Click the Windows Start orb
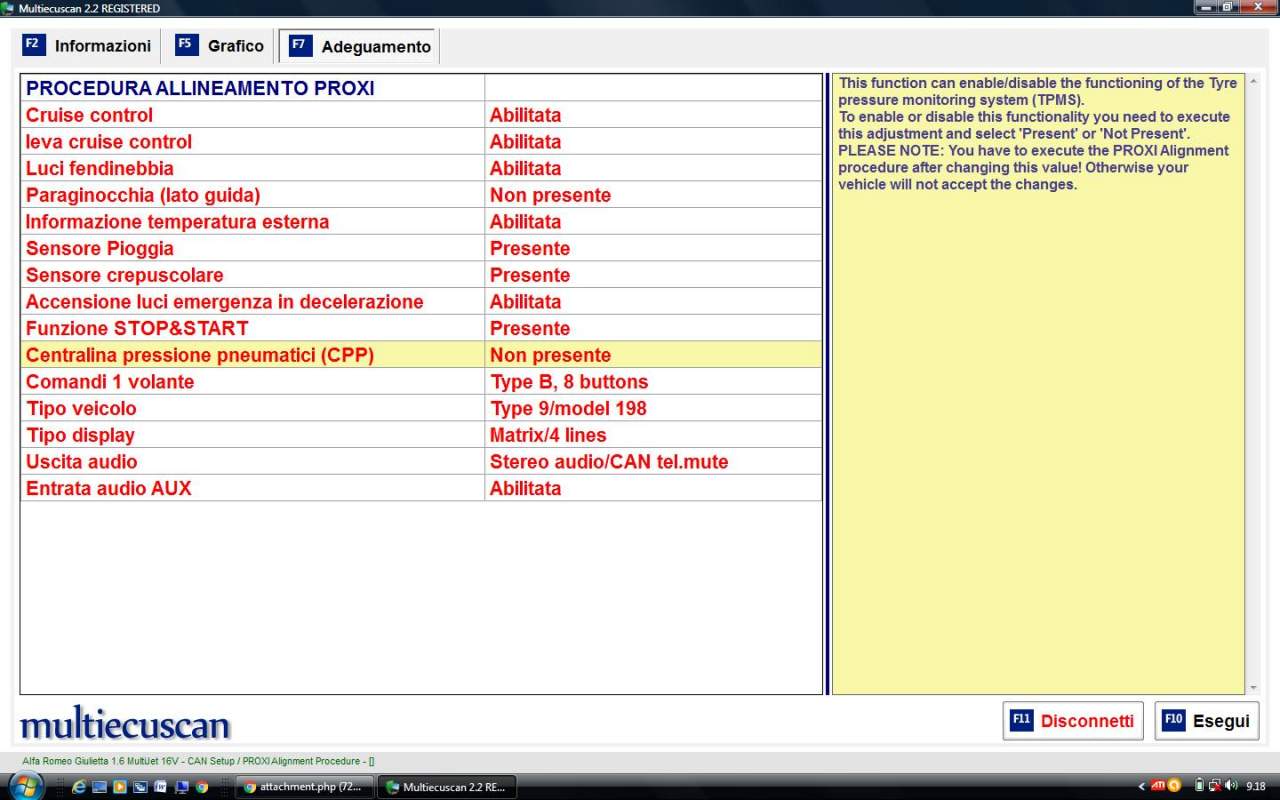Image resolution: width=1280 pixels, height=800 pixels. pos(26,786)
